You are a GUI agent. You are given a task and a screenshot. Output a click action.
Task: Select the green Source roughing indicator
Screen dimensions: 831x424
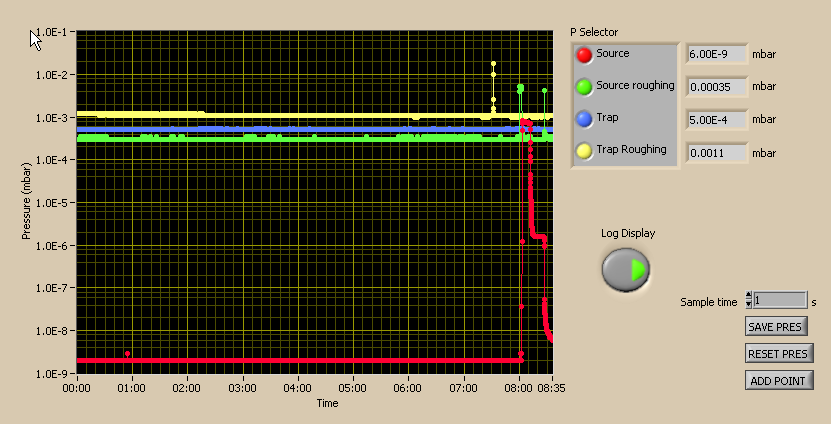[584, 87]
